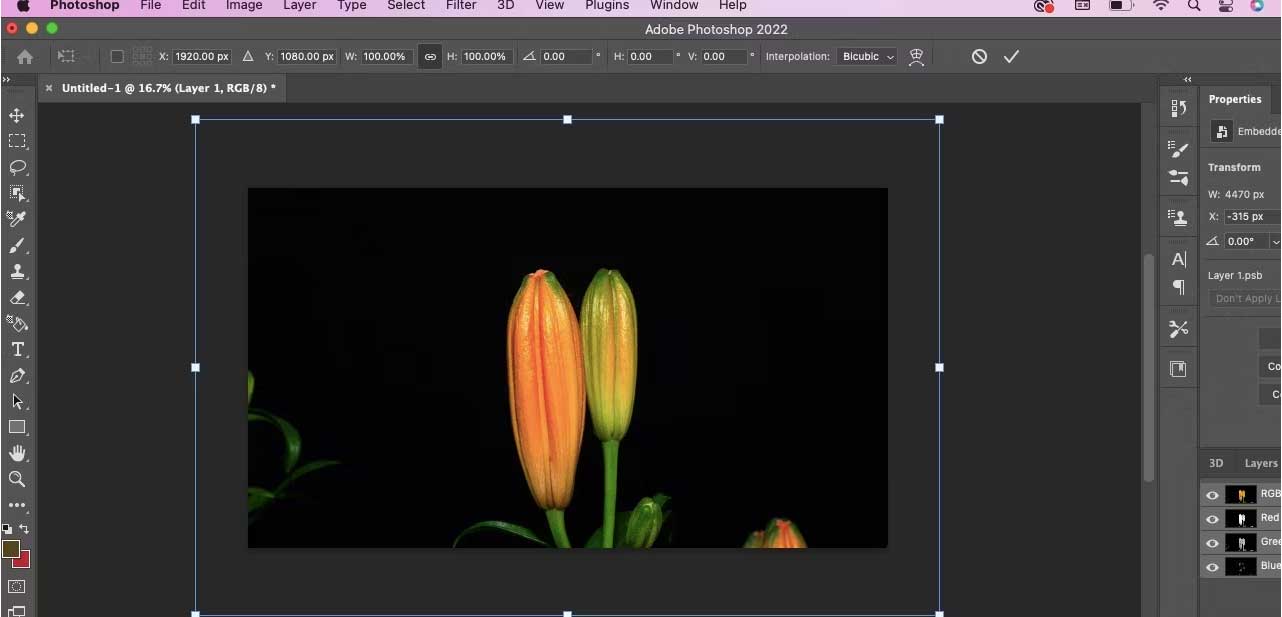
Task: Expand the hidden panels chevron above Properties
Action: point(1187,79)
